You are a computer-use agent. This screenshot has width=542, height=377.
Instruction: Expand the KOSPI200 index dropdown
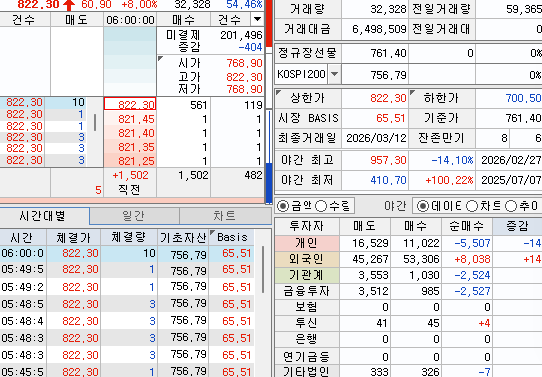[334, 74]
